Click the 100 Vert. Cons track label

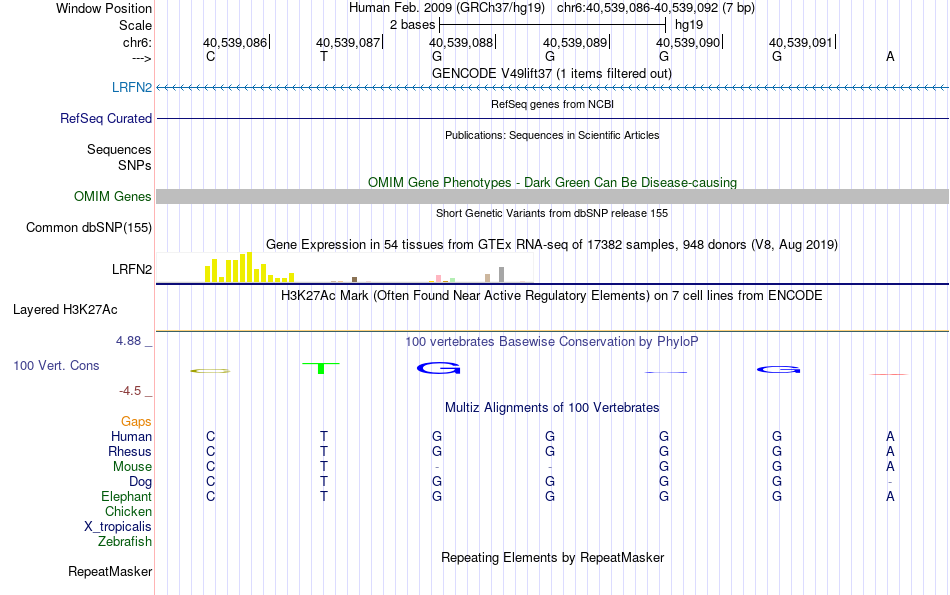[x=56, y=365]
